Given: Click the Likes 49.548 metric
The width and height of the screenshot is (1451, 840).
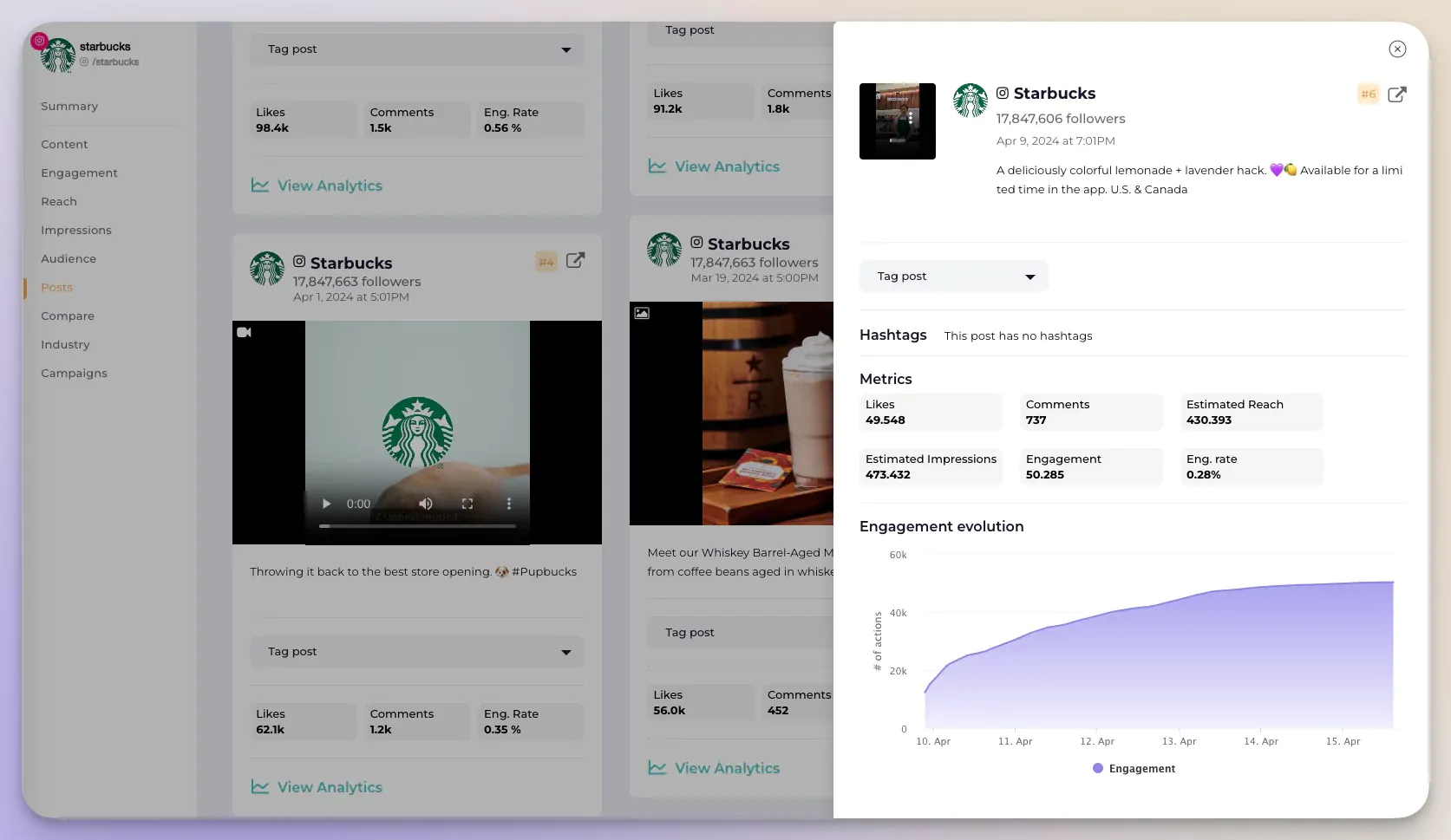Looking at the screenshot, I should pos(931,413).
